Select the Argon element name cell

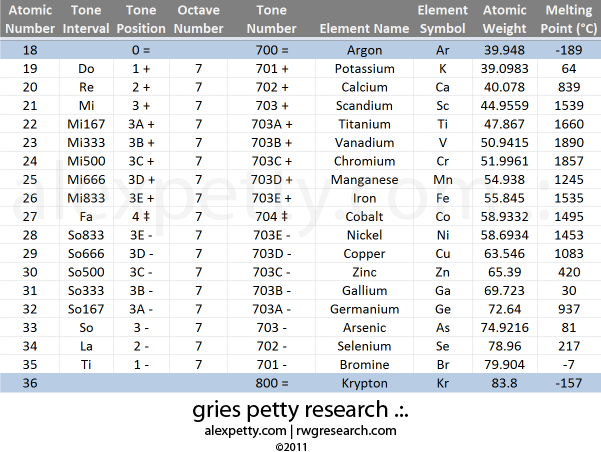point(364,50)
